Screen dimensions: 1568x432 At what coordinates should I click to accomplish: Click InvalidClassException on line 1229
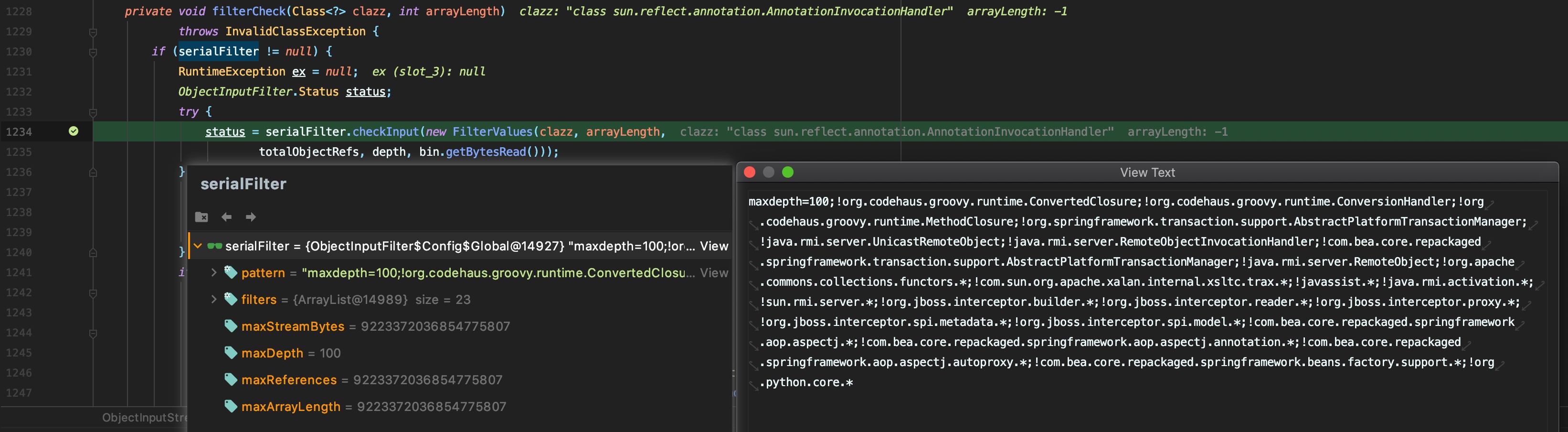295,31
